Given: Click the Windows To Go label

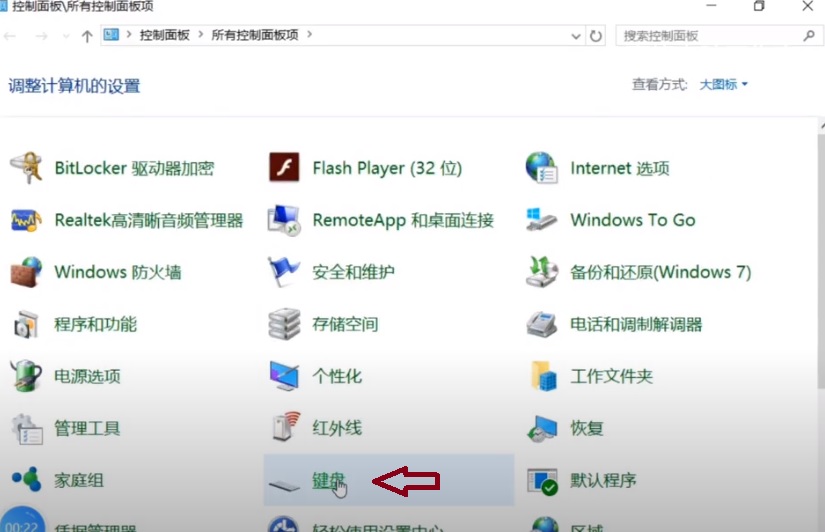Looking at the screenshot, I should click(633, 220).
